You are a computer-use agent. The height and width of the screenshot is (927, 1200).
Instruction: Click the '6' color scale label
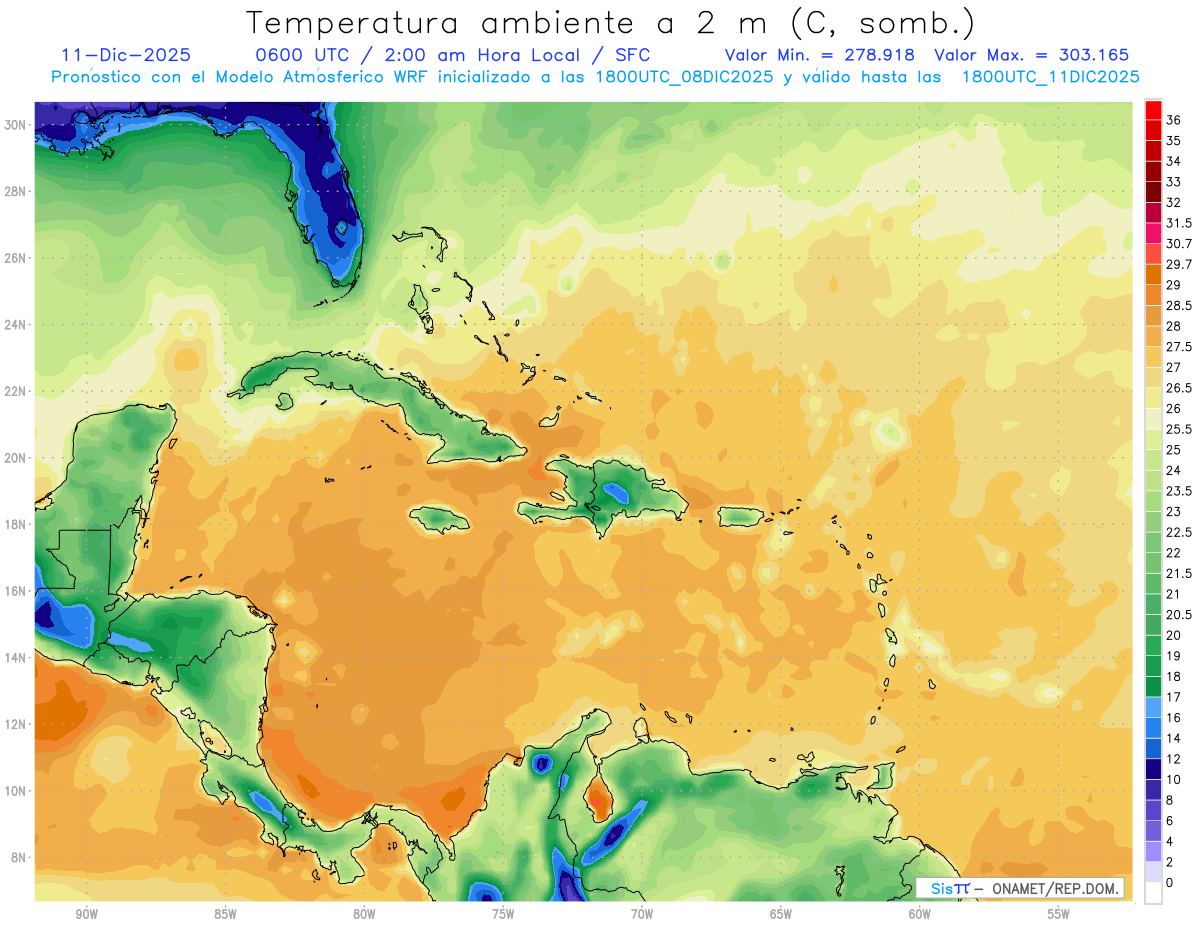click(1170, 820)
